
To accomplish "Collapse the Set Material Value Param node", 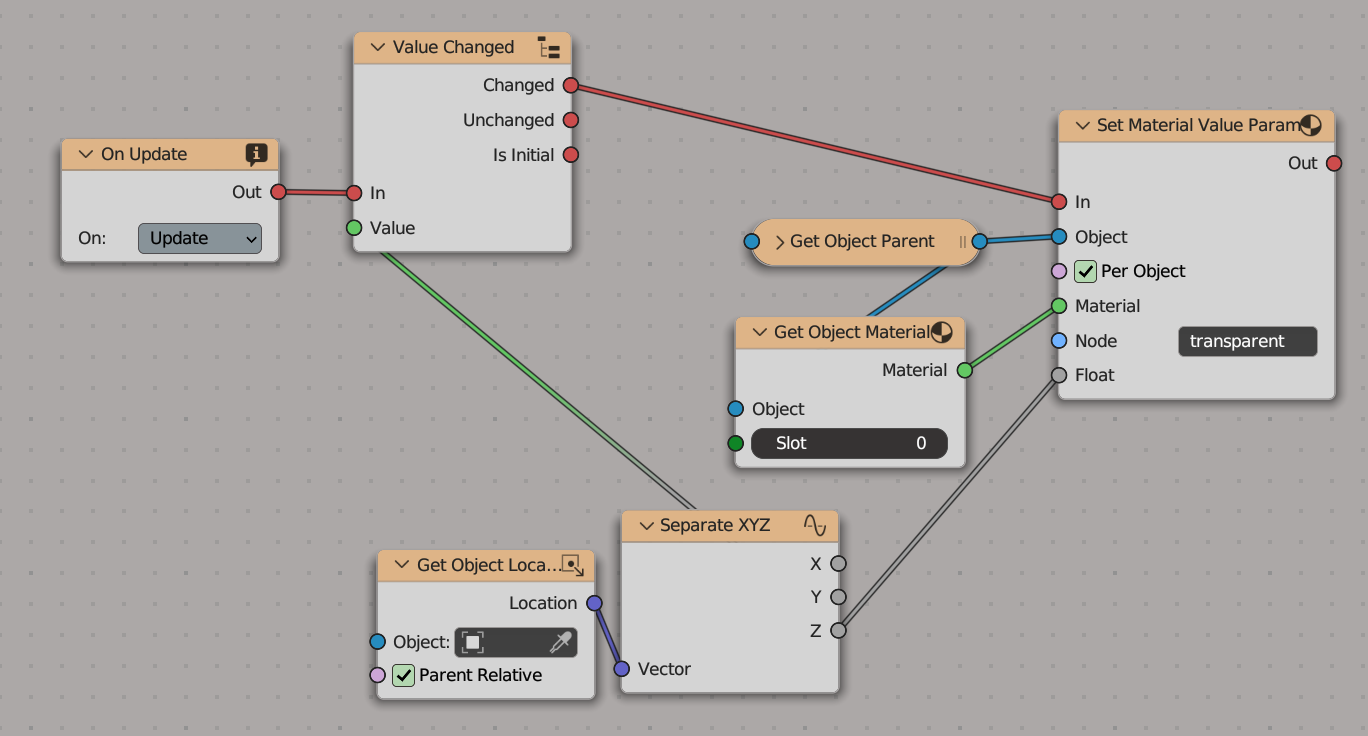I will [1081, 126].
